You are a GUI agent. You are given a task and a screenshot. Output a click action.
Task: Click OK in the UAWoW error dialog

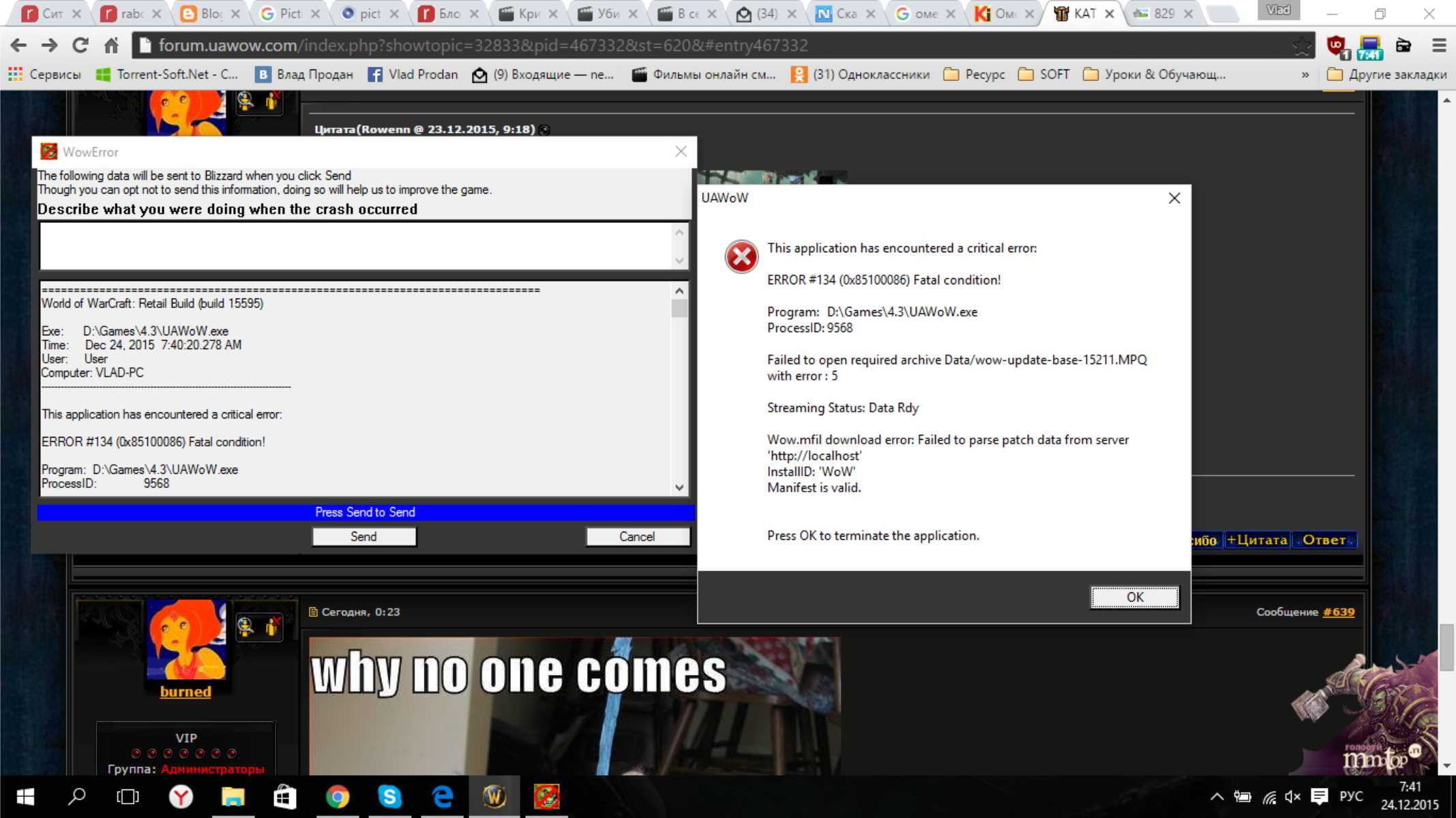[x=1134, y=597]
